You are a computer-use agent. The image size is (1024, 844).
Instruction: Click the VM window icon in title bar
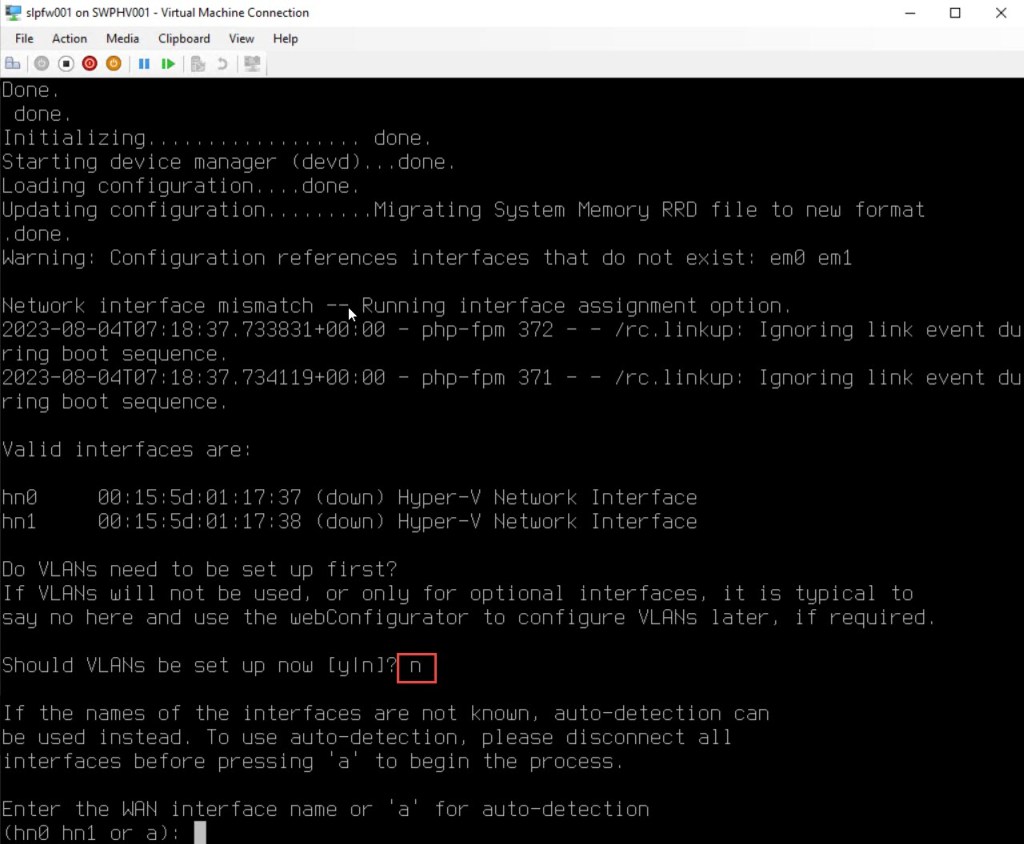click(13, 13)
